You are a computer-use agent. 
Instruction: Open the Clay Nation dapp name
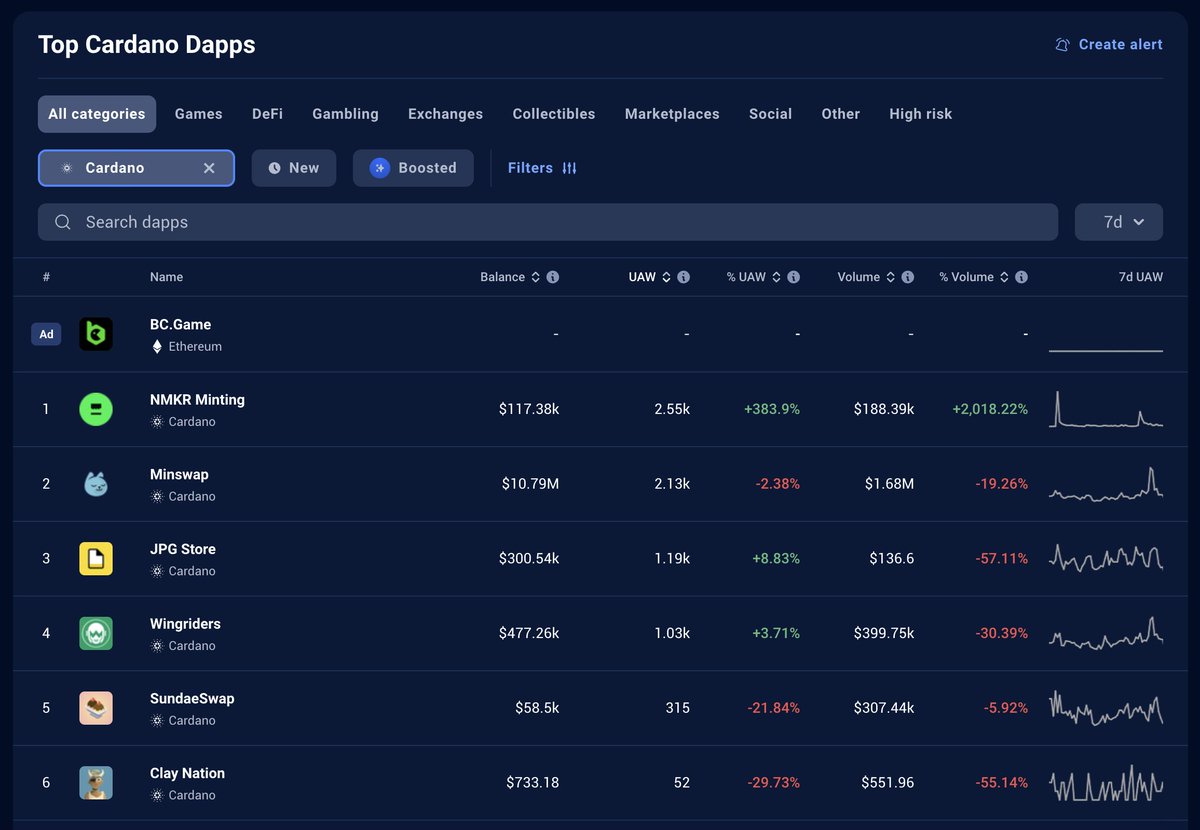(x=187, y=773)
